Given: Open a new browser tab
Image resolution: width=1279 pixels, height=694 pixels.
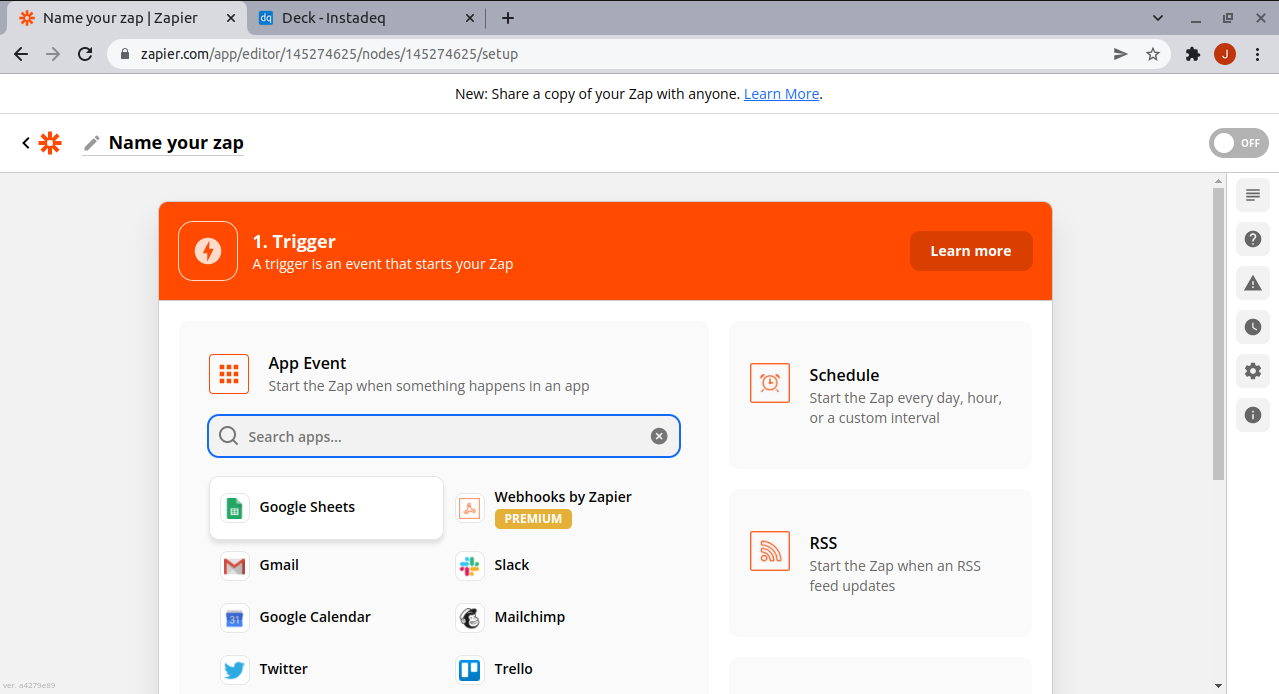Looking at the screenshot, I should (507, 18).
